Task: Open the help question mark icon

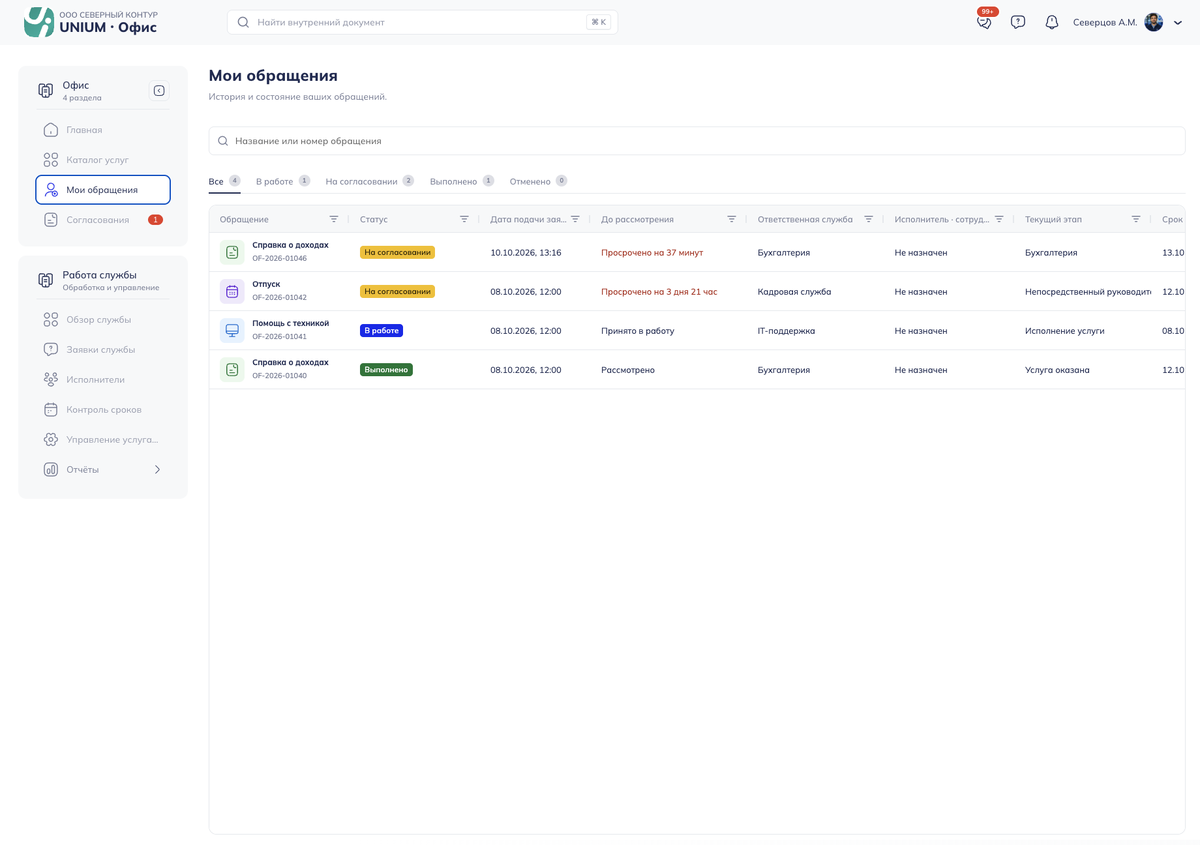Action: click(1018, 22)
